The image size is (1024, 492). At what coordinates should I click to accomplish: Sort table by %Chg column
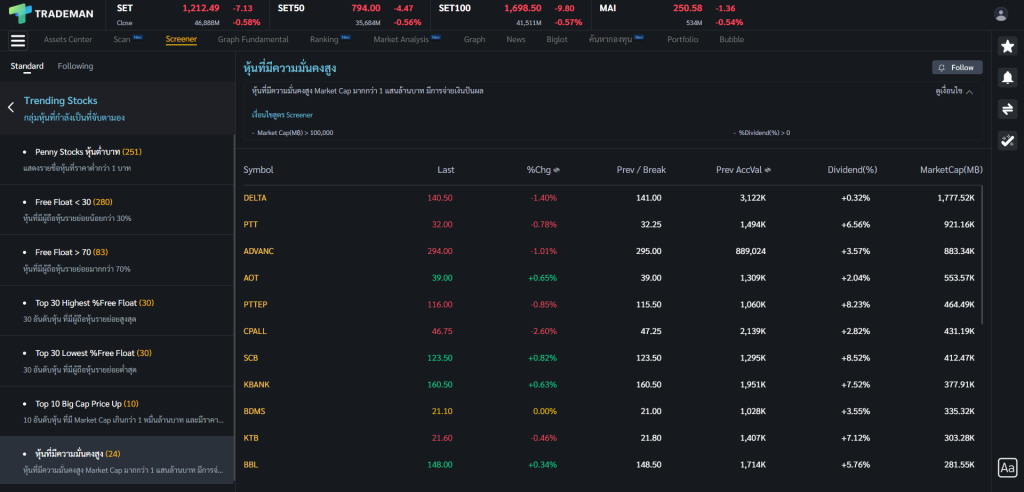tap(542, 170)
